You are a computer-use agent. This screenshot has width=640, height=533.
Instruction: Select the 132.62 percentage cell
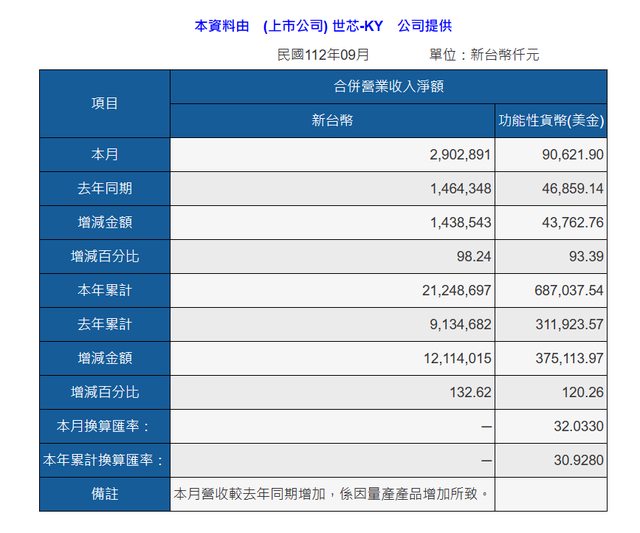click(x=466, y=392)
